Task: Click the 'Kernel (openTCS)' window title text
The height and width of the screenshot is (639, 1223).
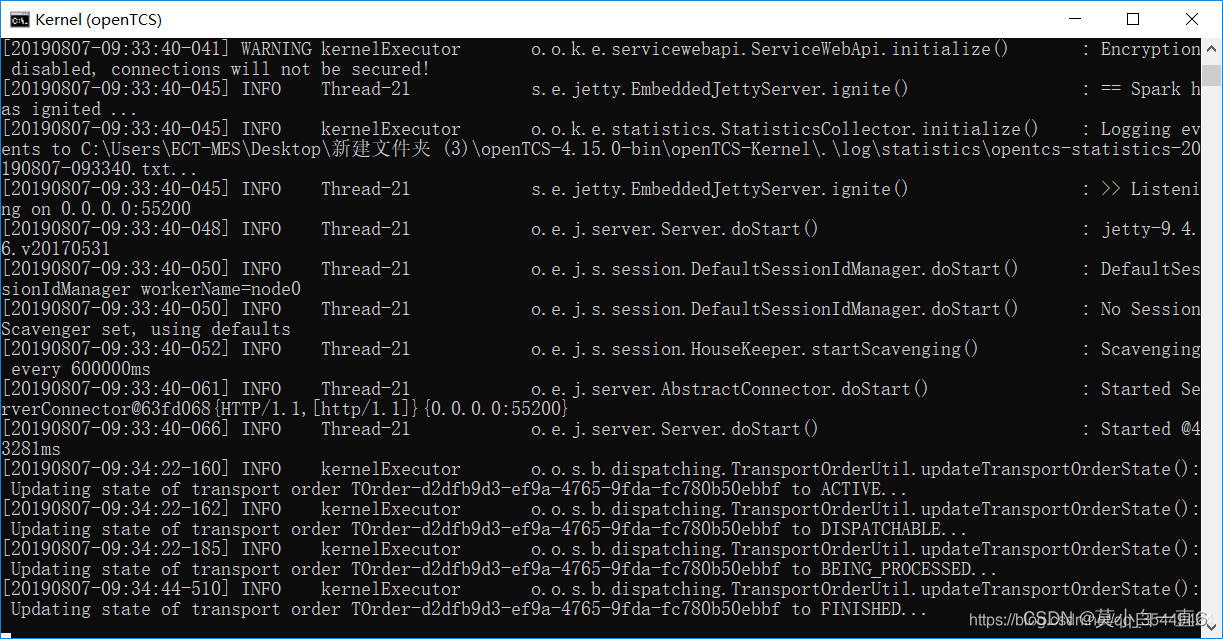Action: click(98, 19)
